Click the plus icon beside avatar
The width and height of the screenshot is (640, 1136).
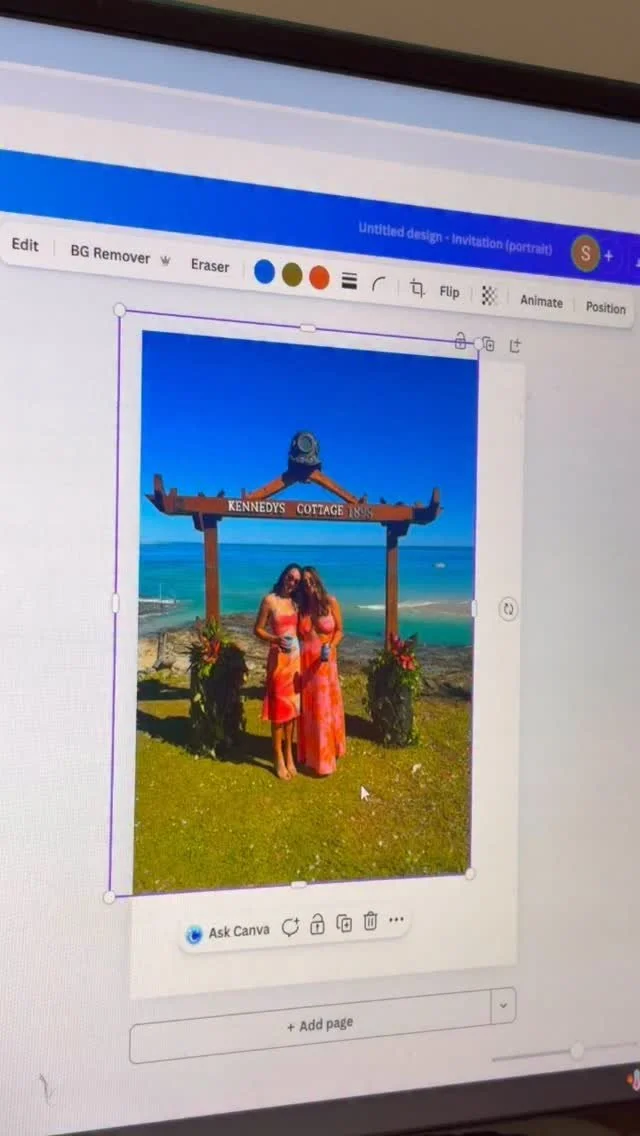(609, 256)
